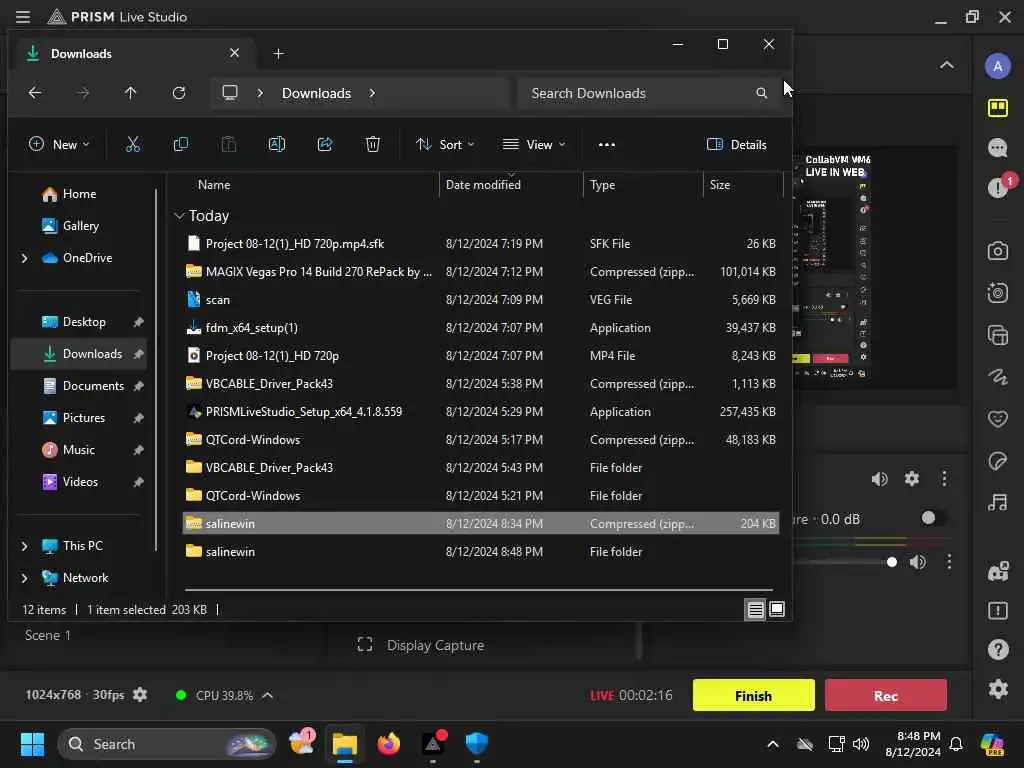Open the taskbar clock and date
The width and height of the screenshot is (1024, 768).
point(913,744)
